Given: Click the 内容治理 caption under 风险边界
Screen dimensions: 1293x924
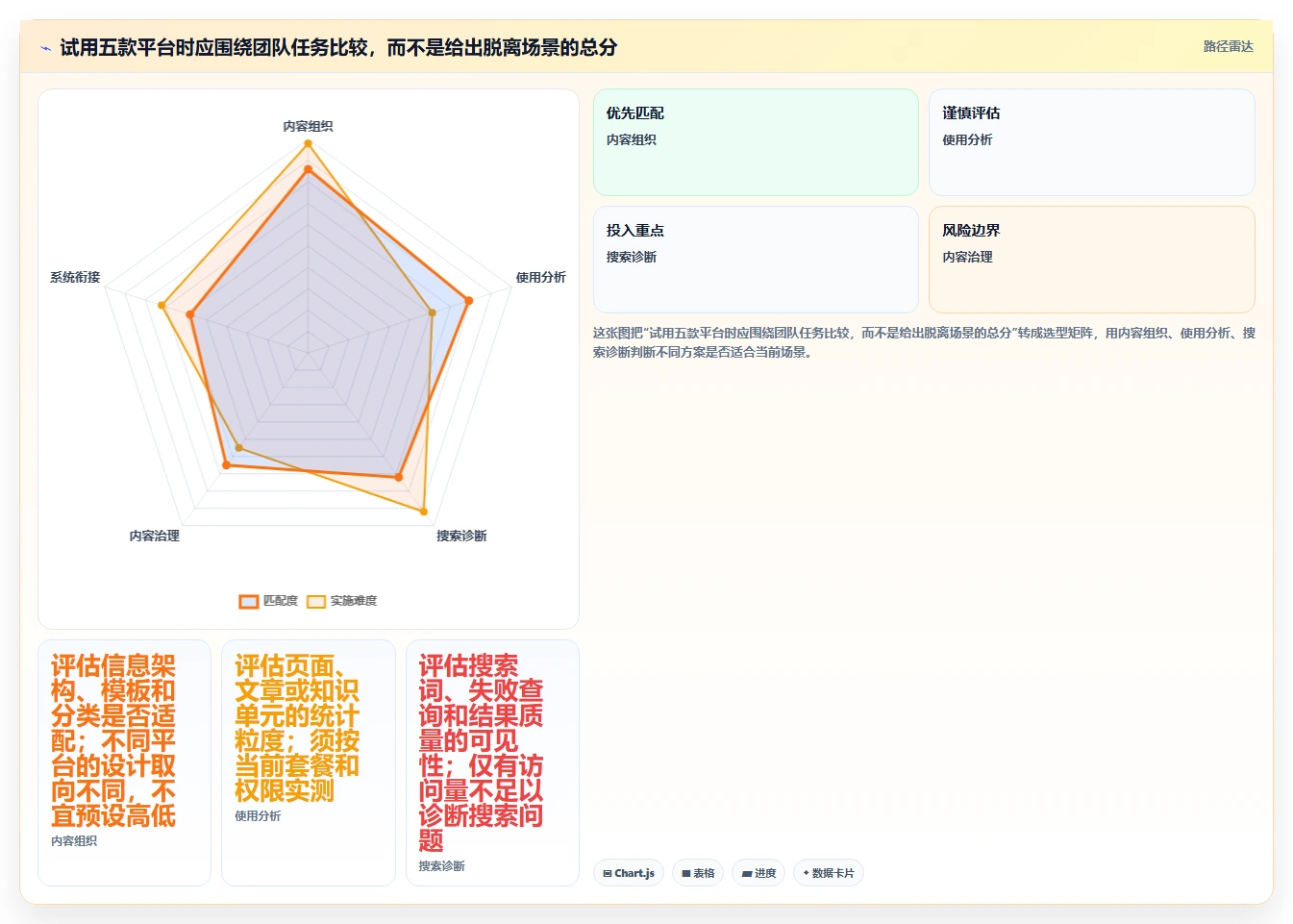Looking at the screenshot, I should [967, 257].
